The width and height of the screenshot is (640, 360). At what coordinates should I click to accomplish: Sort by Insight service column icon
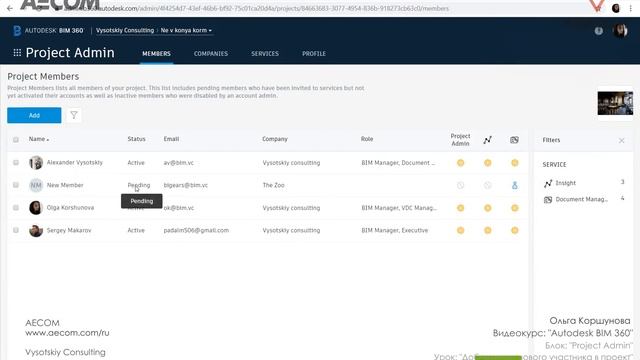pos(487,140)
